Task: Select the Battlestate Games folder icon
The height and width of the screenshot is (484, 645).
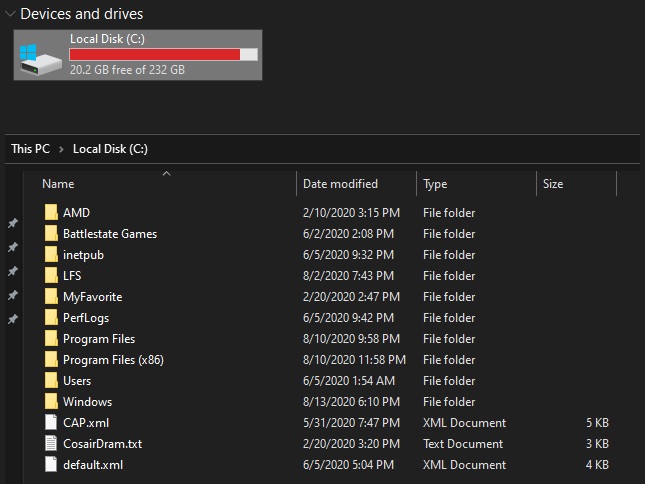Action: tap(51, 234)
